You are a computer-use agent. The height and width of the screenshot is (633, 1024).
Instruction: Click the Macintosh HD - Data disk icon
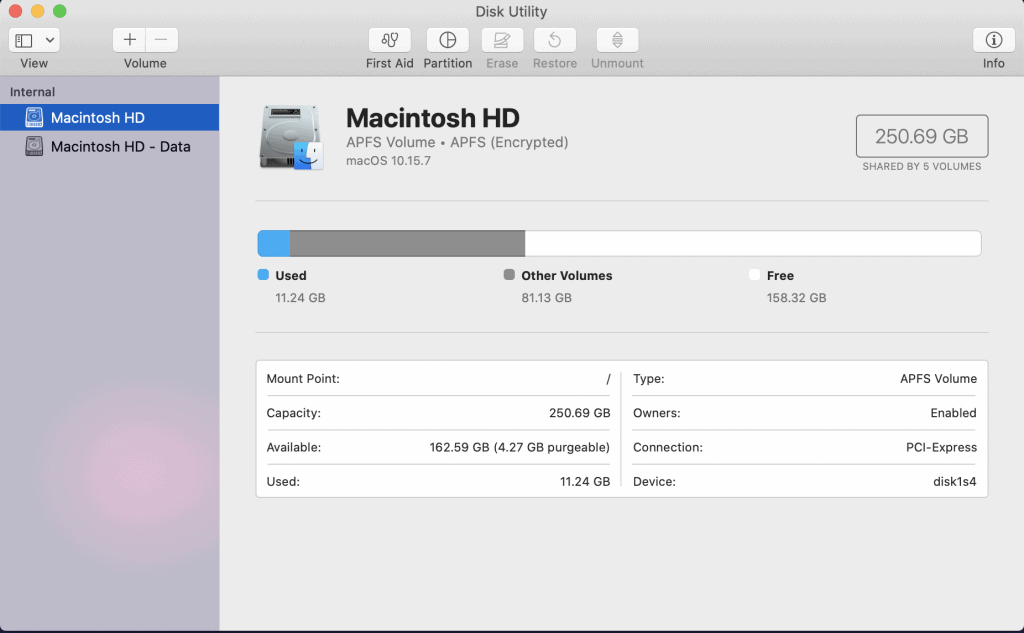point(35,147)
